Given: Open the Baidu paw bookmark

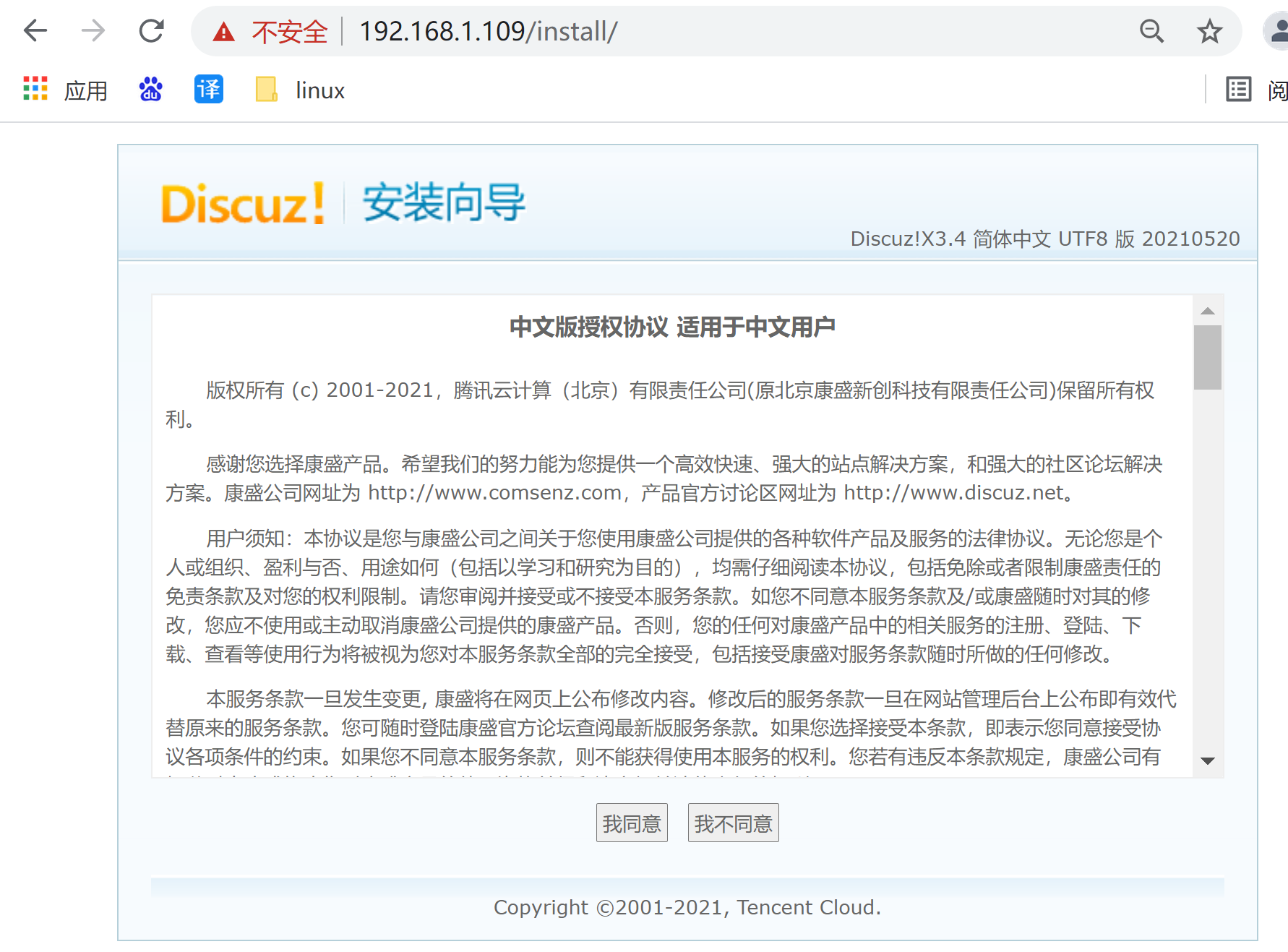Looking at the screenshot, I should click(x=150, y=89).
